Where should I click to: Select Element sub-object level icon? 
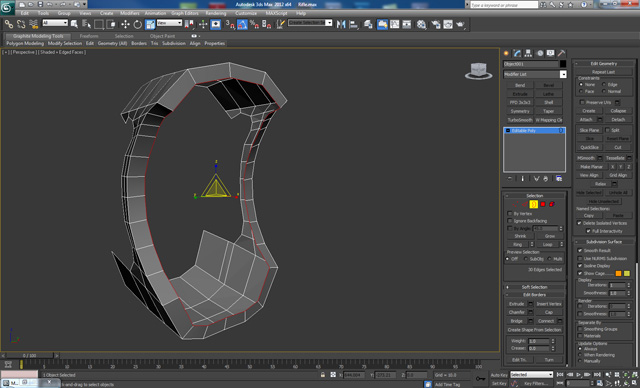552,204
